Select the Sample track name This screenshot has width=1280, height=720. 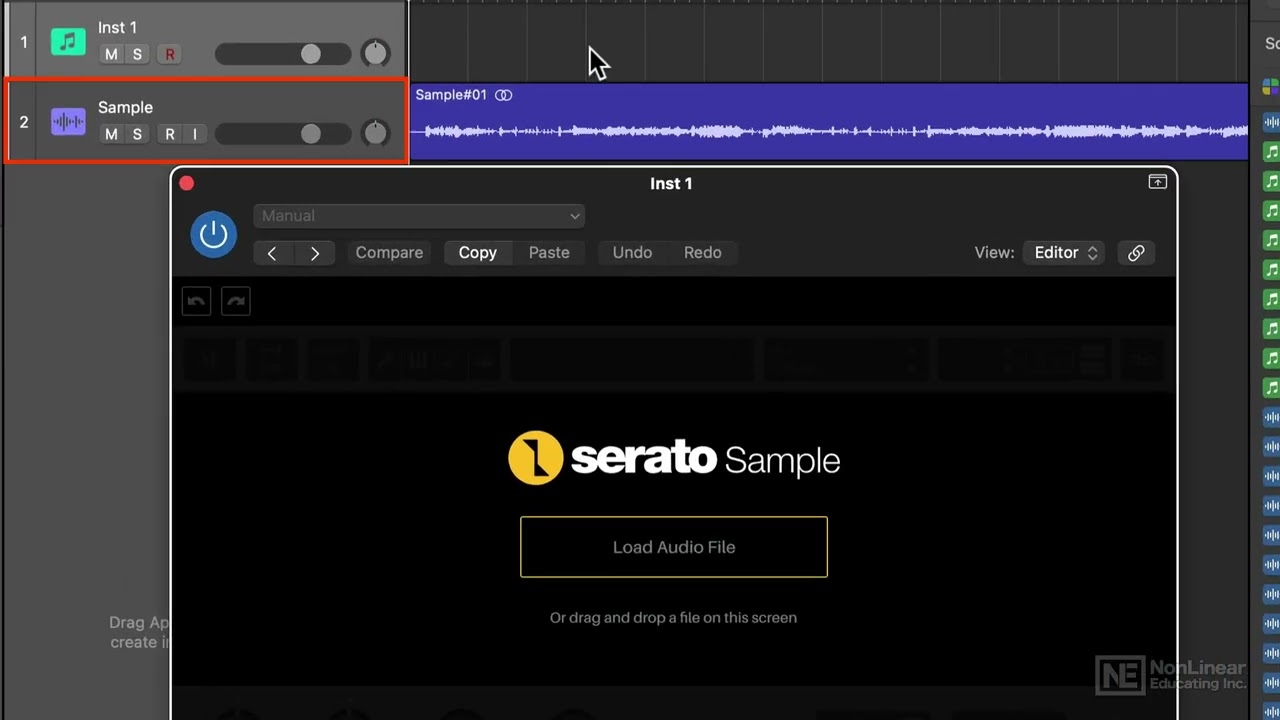pyautogui.click(x=126, y=107)
